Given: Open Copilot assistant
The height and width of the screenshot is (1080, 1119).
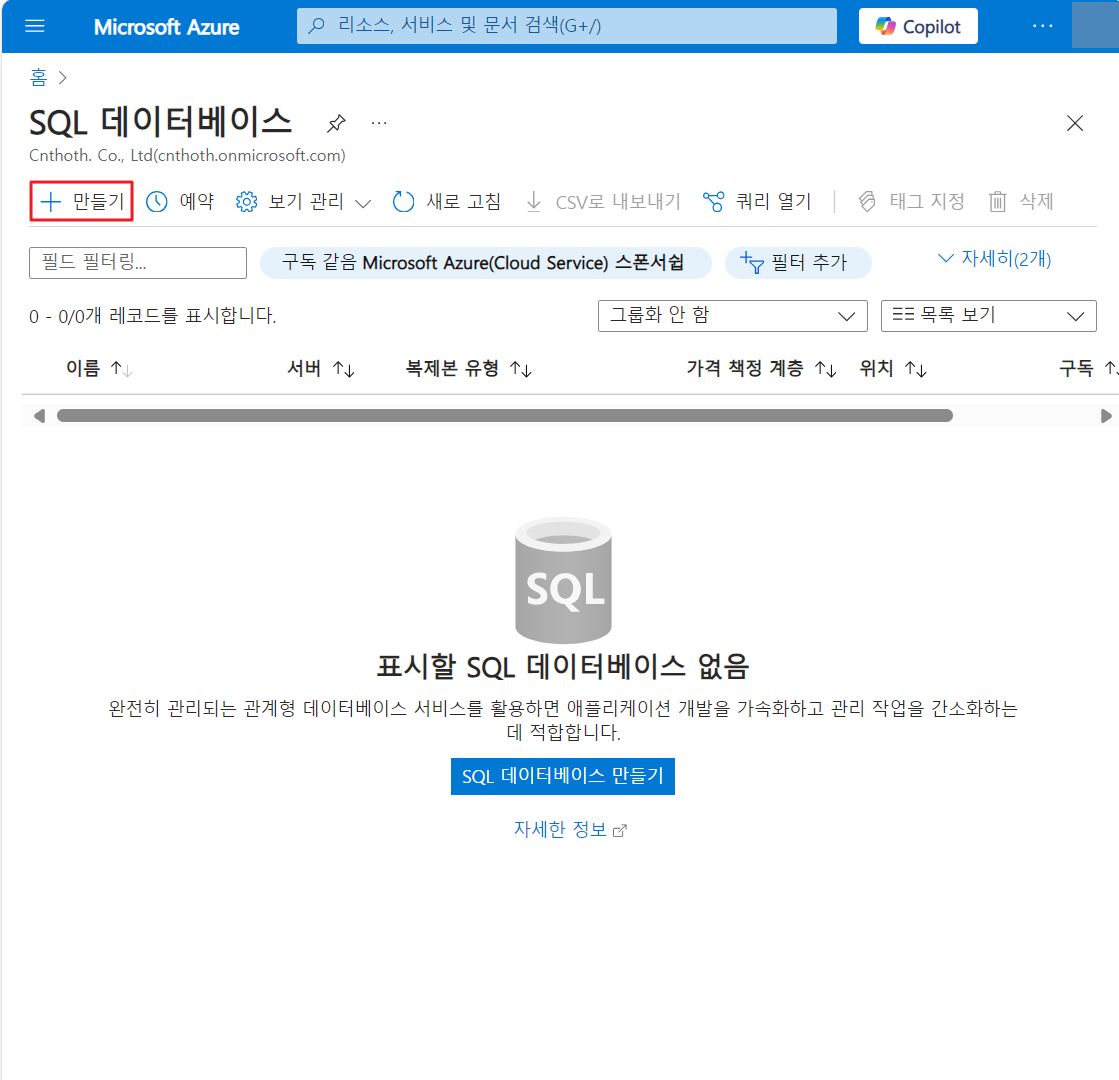Looking at the screenshot, I should click(x=918, y=26).
